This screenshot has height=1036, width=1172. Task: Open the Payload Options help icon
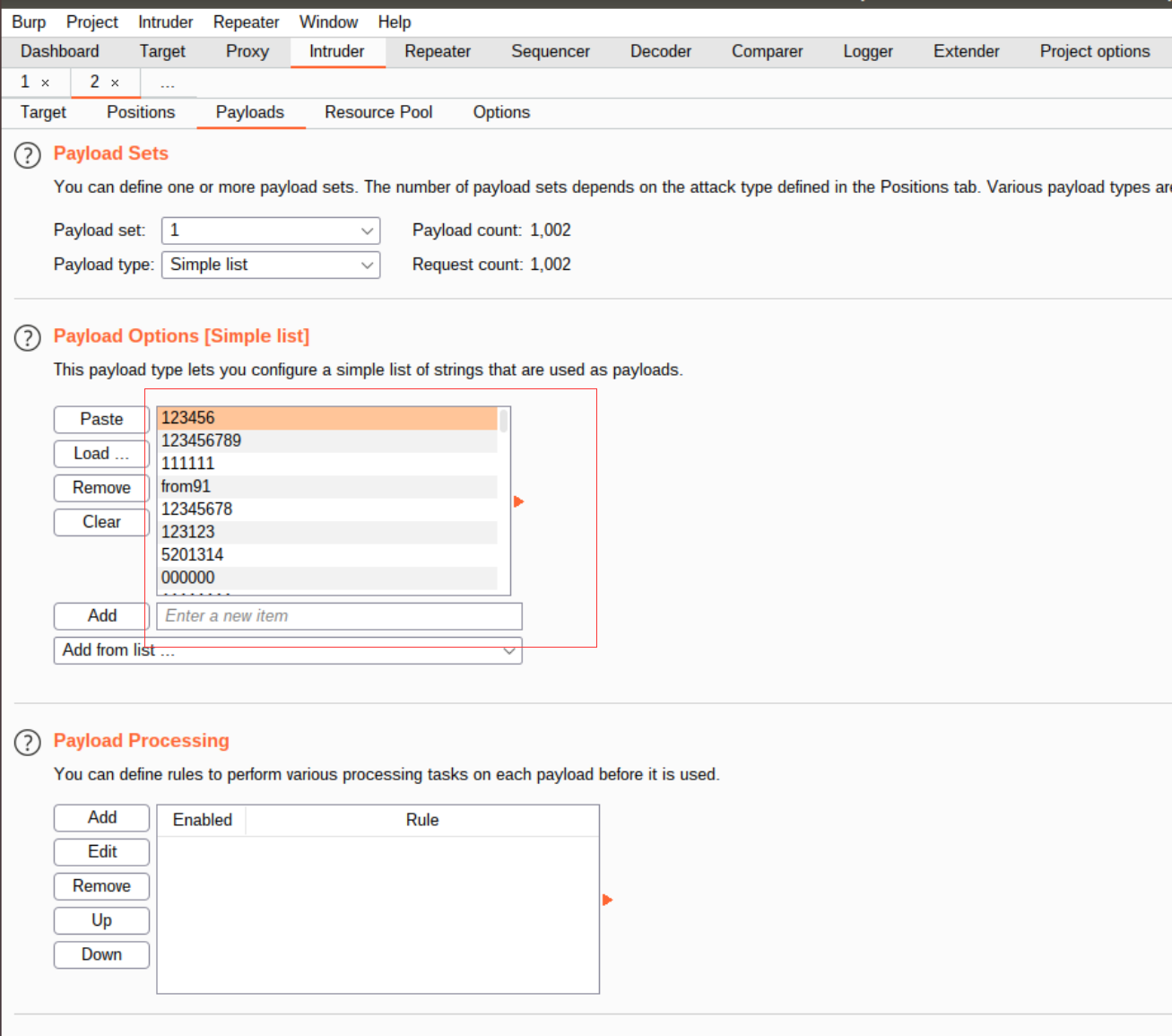point(28,338)
